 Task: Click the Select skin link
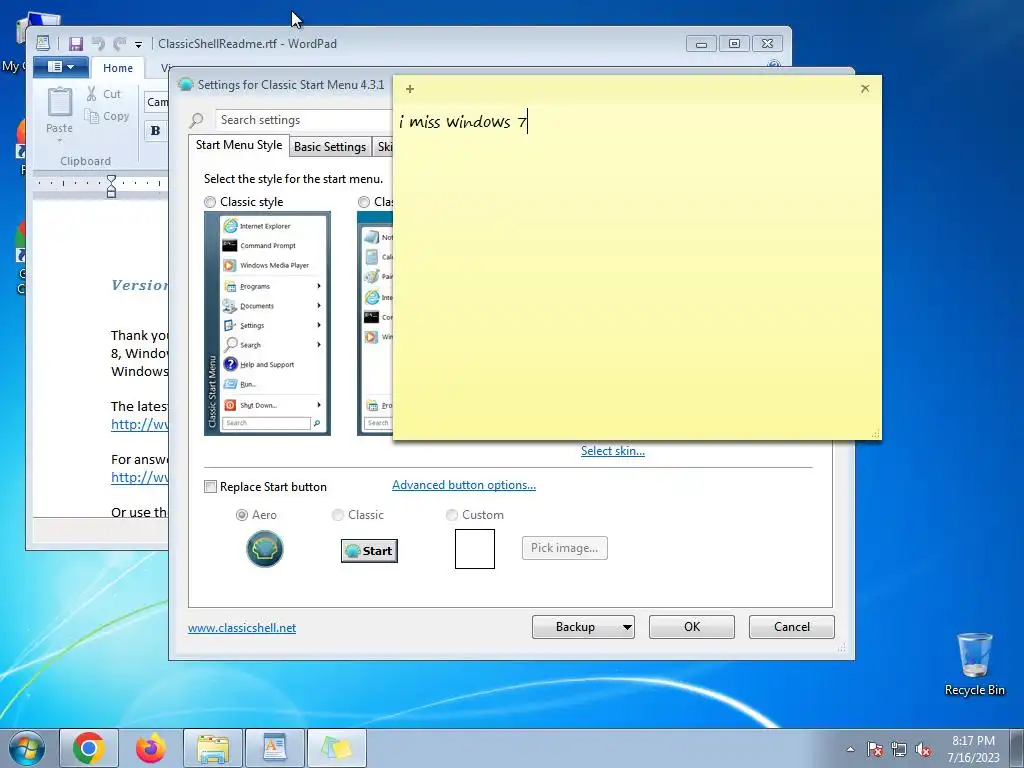coord(613,451)
